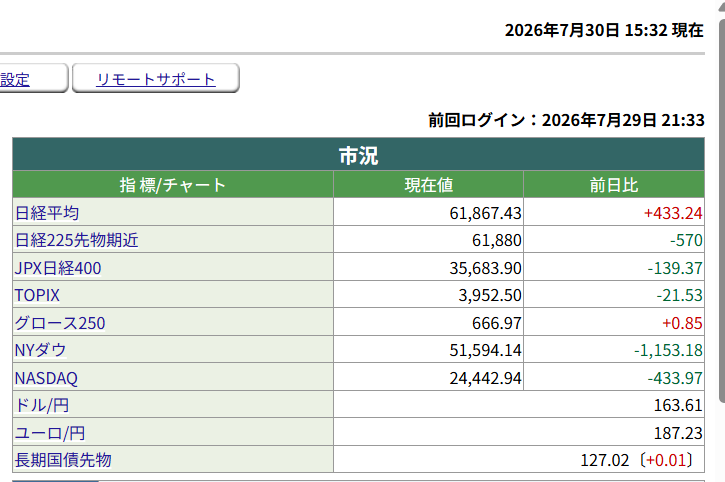The height and width of the screenshot is (482, 725).
Task: Select the 51,594.14 value
Action: [x=485, y=350]
